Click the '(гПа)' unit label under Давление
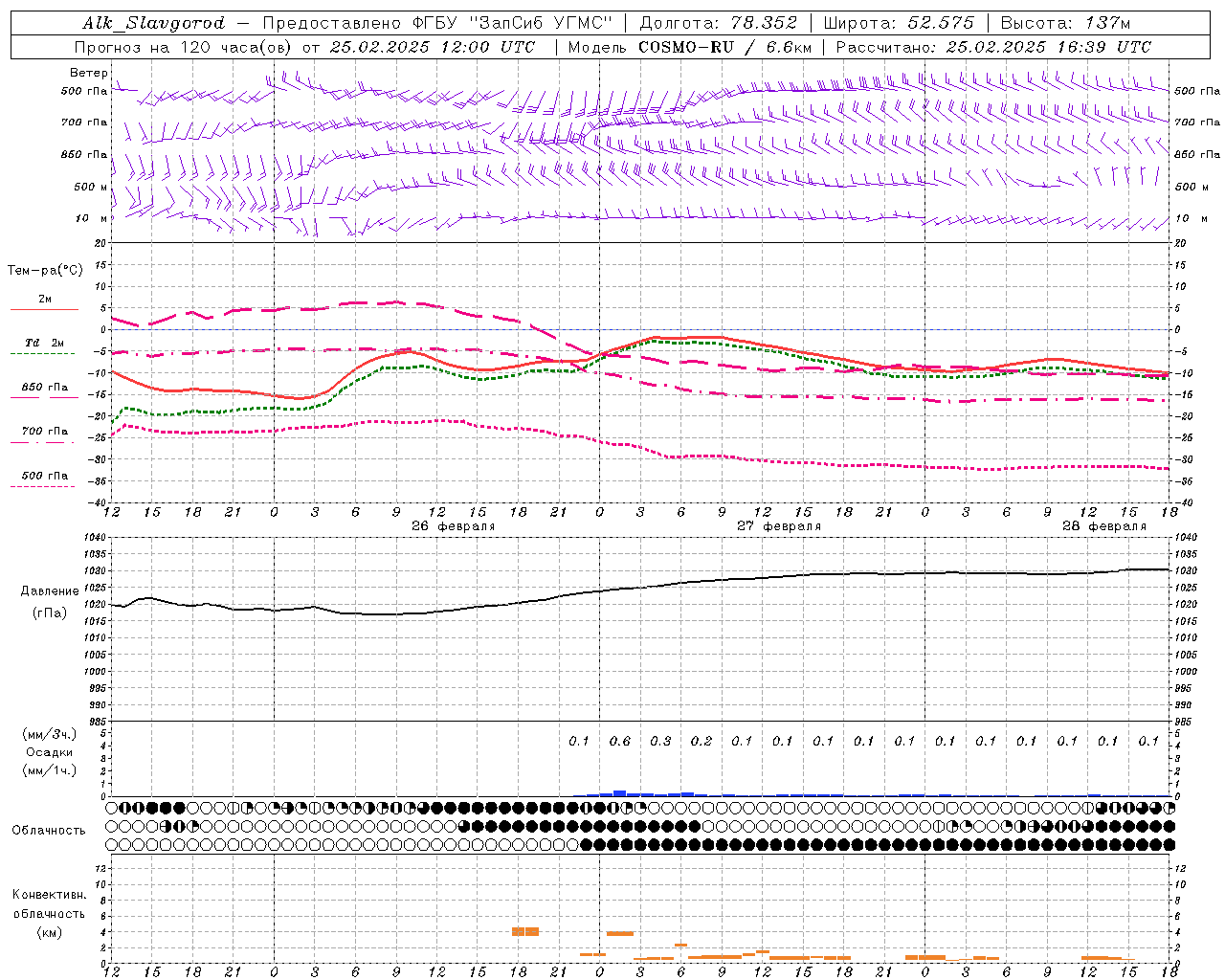Viewport: 1225px width, 980px height. 50,612
